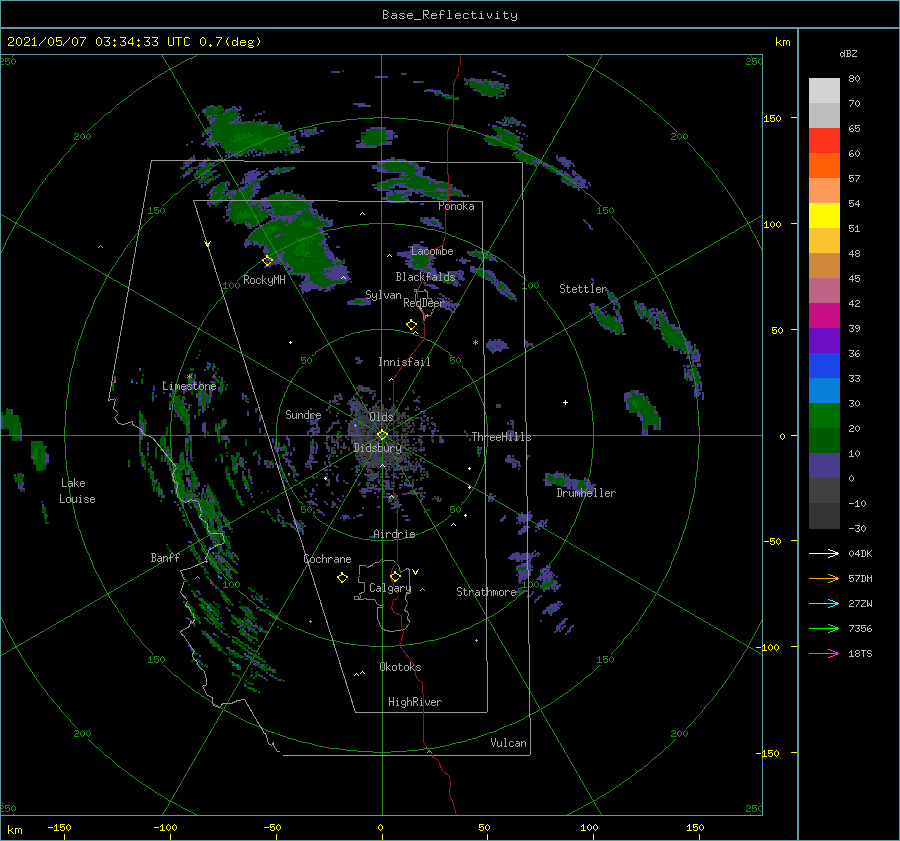Screen dimensions: 900x841
Task: Click the yellow diamond marker near RockyMH
Action: click(x=267, y=261)
